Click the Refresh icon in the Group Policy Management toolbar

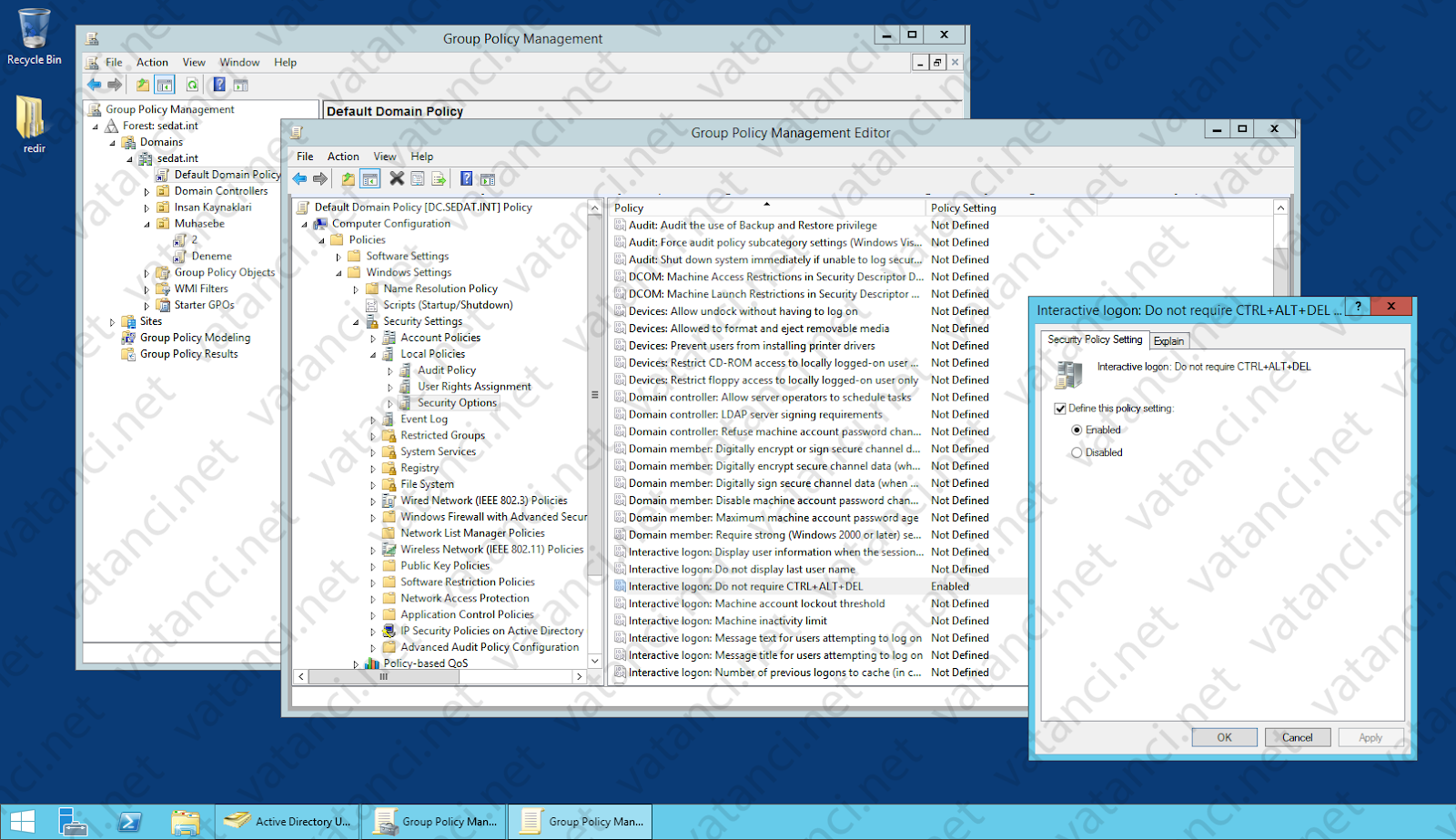(192, 85)
